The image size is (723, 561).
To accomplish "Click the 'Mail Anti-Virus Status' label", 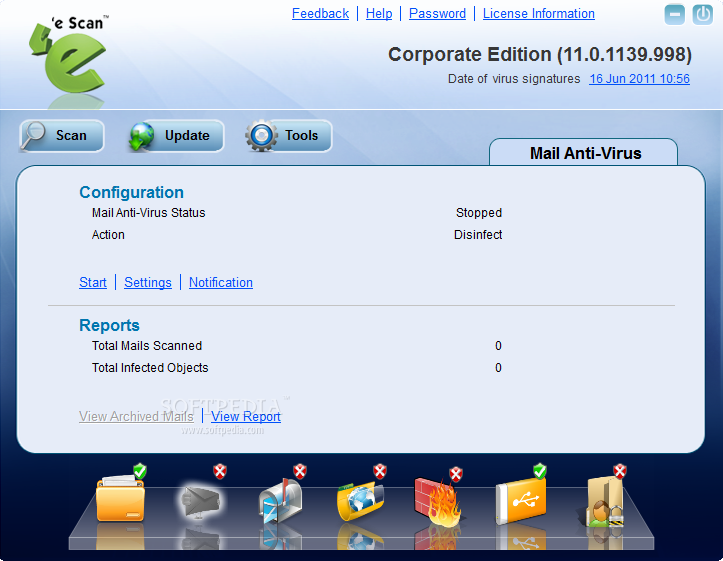I will coord(148,213).
